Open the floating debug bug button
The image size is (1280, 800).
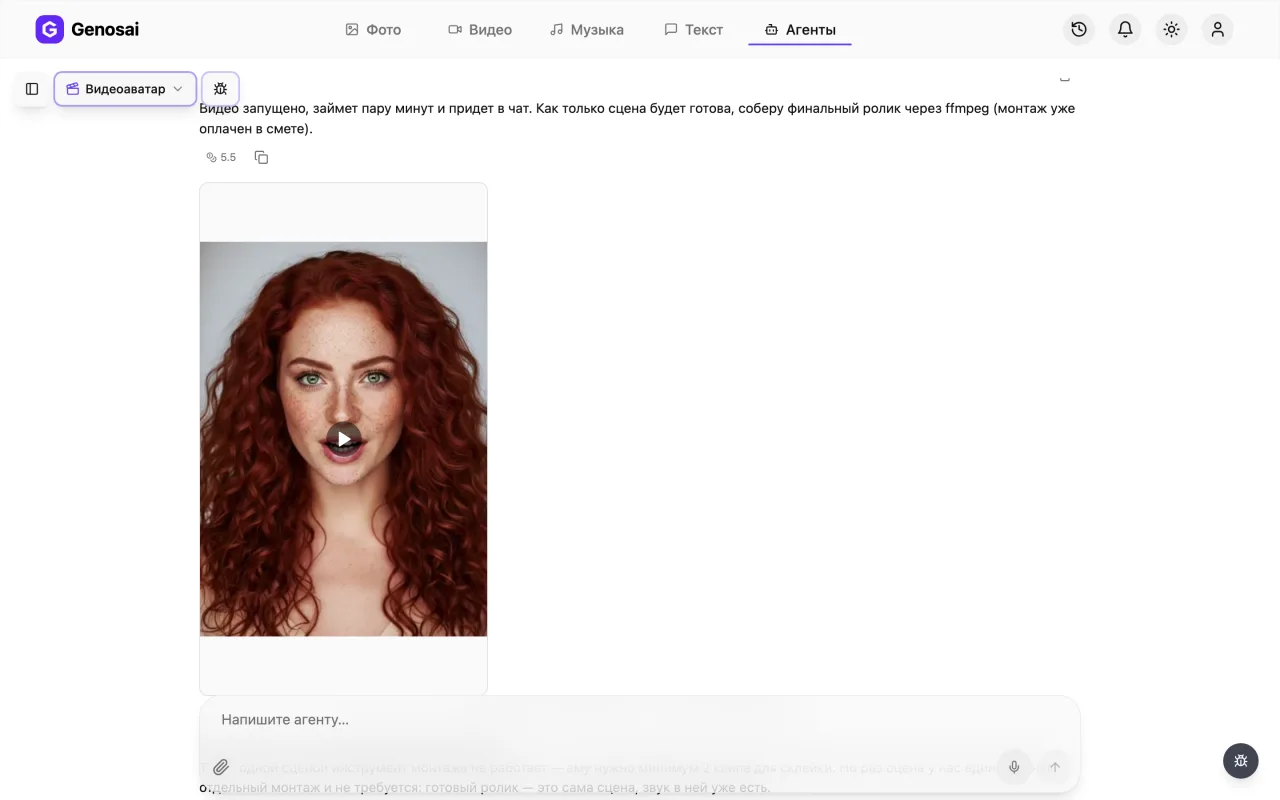coord(1241,761)
